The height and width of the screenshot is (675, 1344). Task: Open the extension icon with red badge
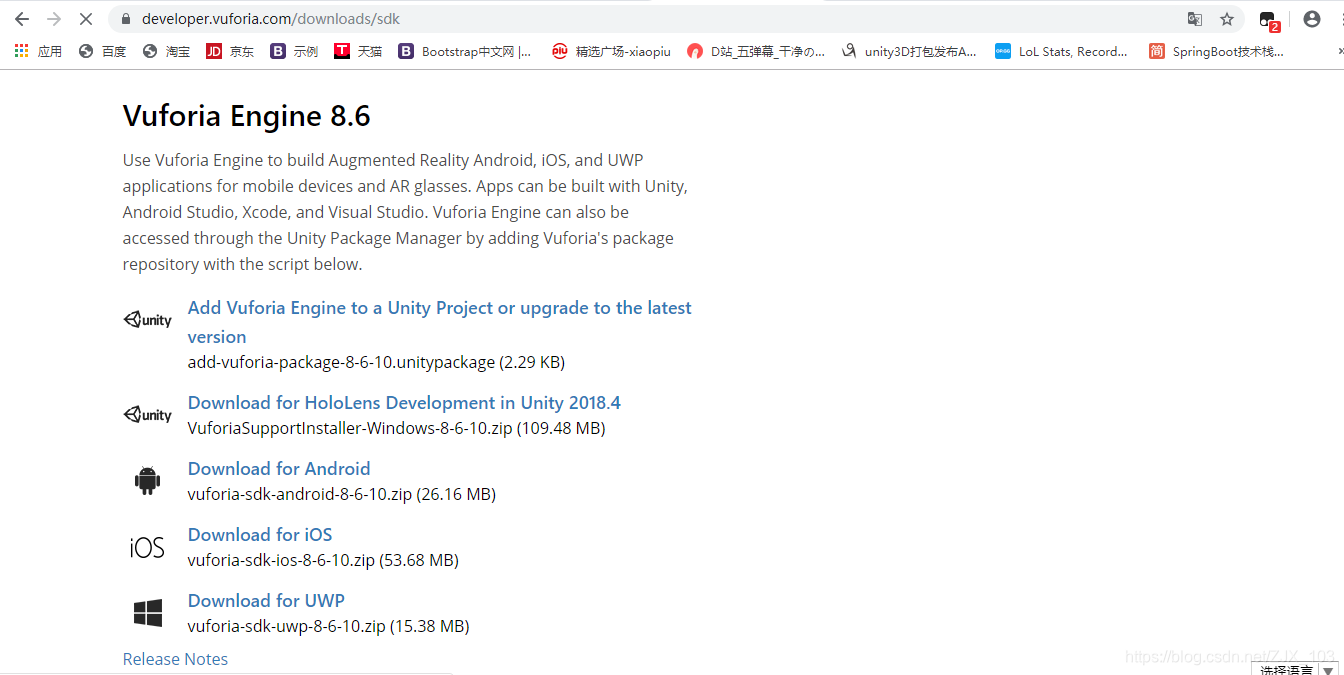[1268, 20]
